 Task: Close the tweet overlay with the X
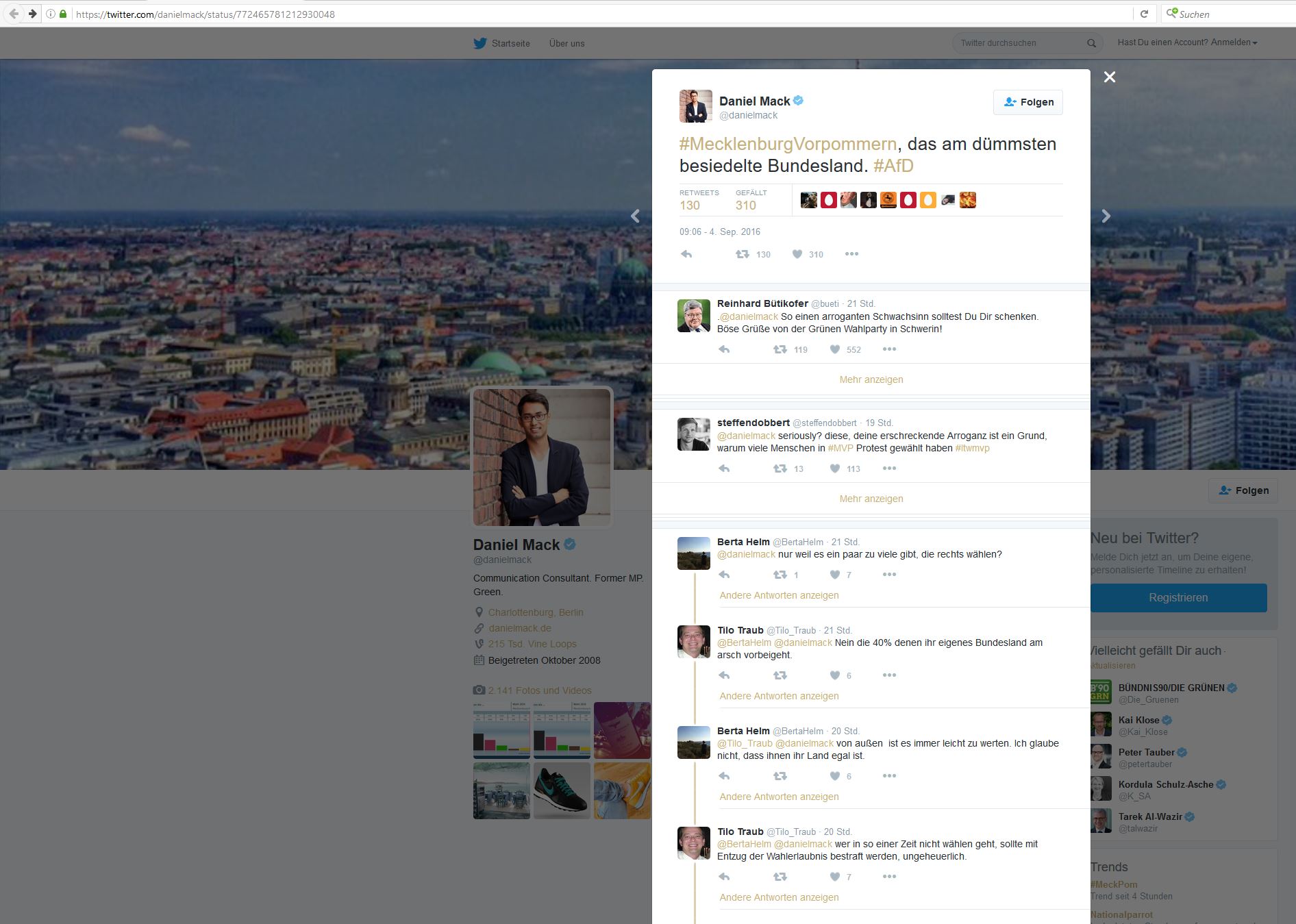pyautogui.click(x=1110, y=77)
